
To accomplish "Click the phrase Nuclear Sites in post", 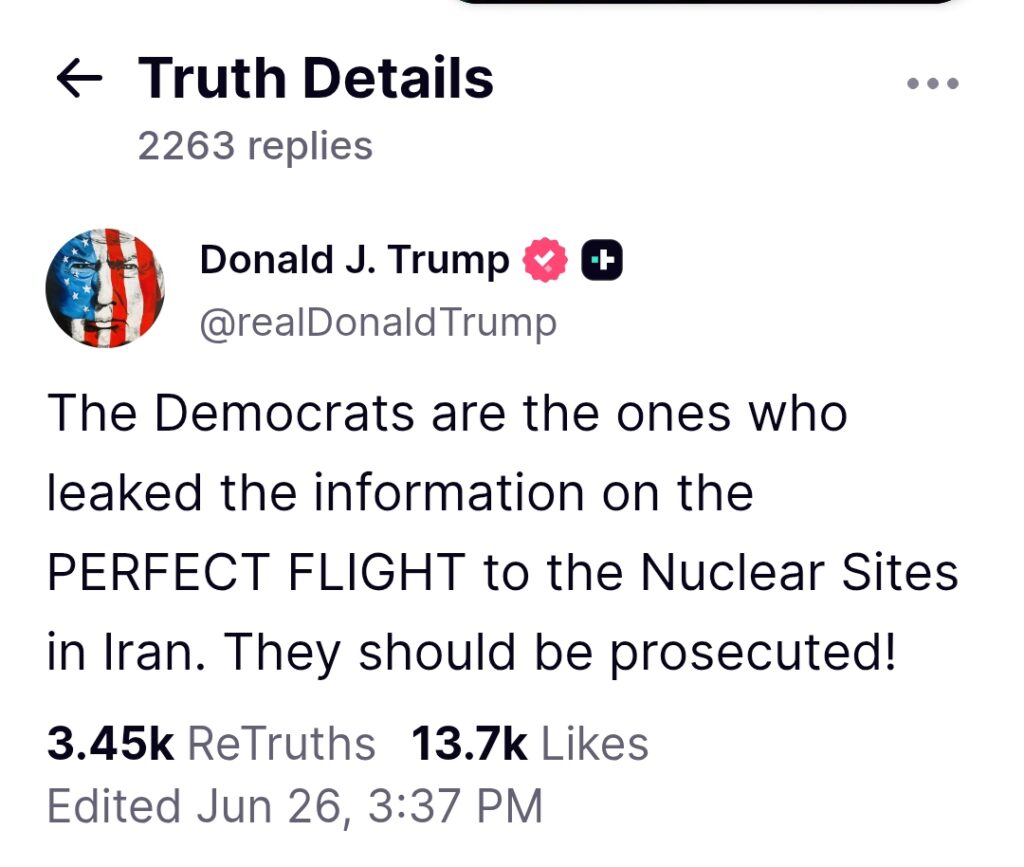I will [798, 573].
